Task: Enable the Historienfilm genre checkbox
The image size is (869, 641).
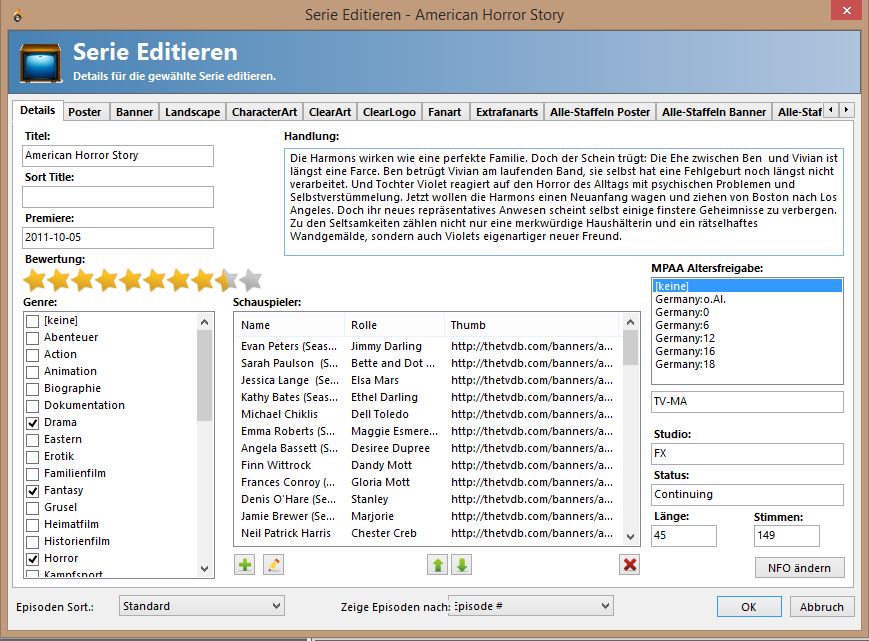Action: click(33, 542)
